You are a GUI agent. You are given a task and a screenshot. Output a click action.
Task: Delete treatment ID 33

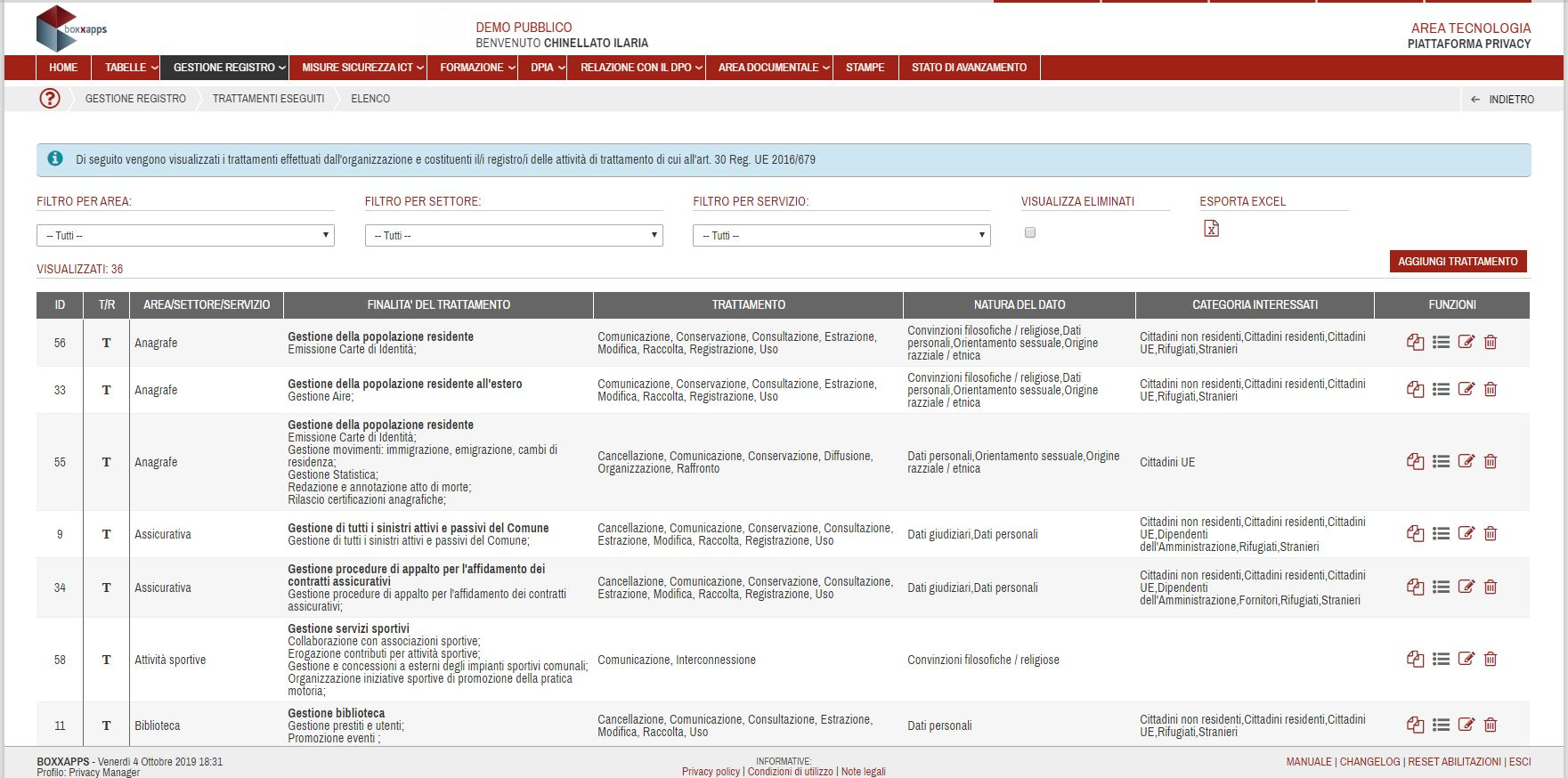1491,390
